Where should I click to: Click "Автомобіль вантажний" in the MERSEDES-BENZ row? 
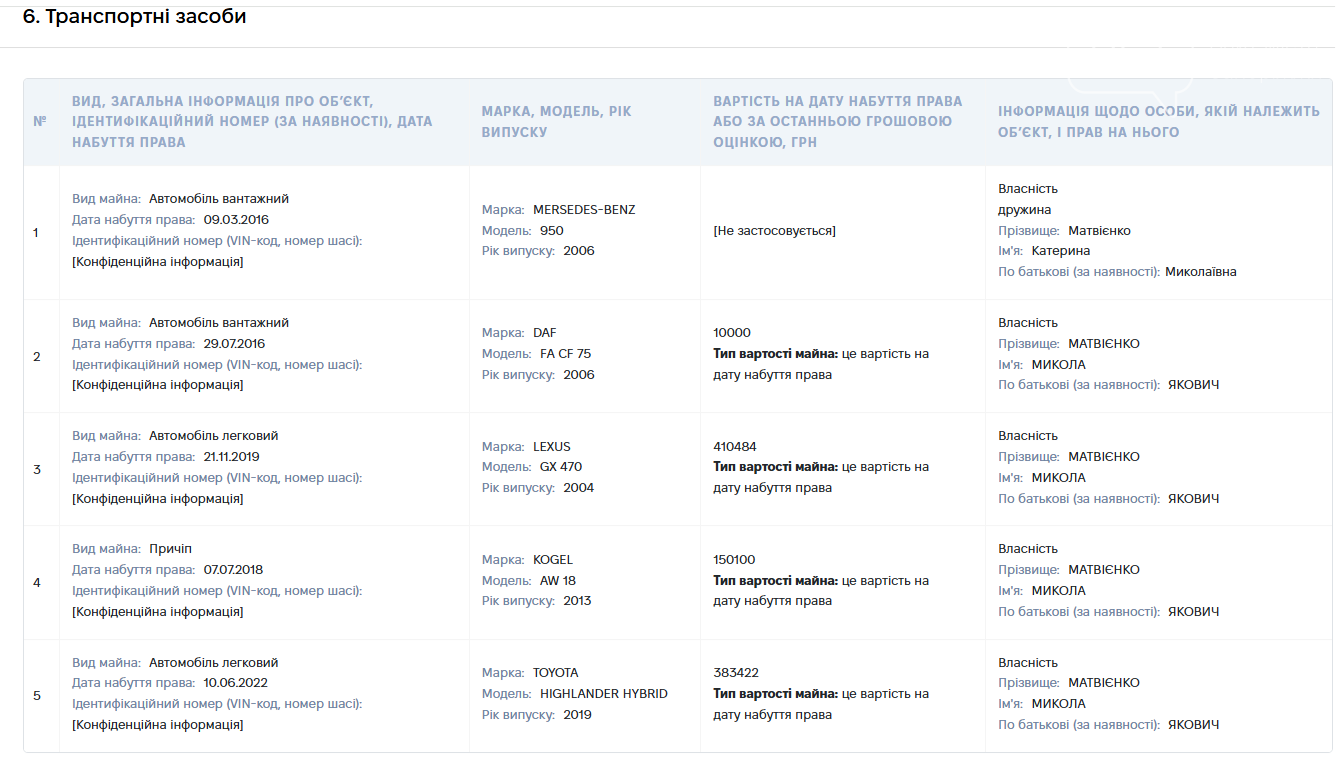tap(219, 198)
